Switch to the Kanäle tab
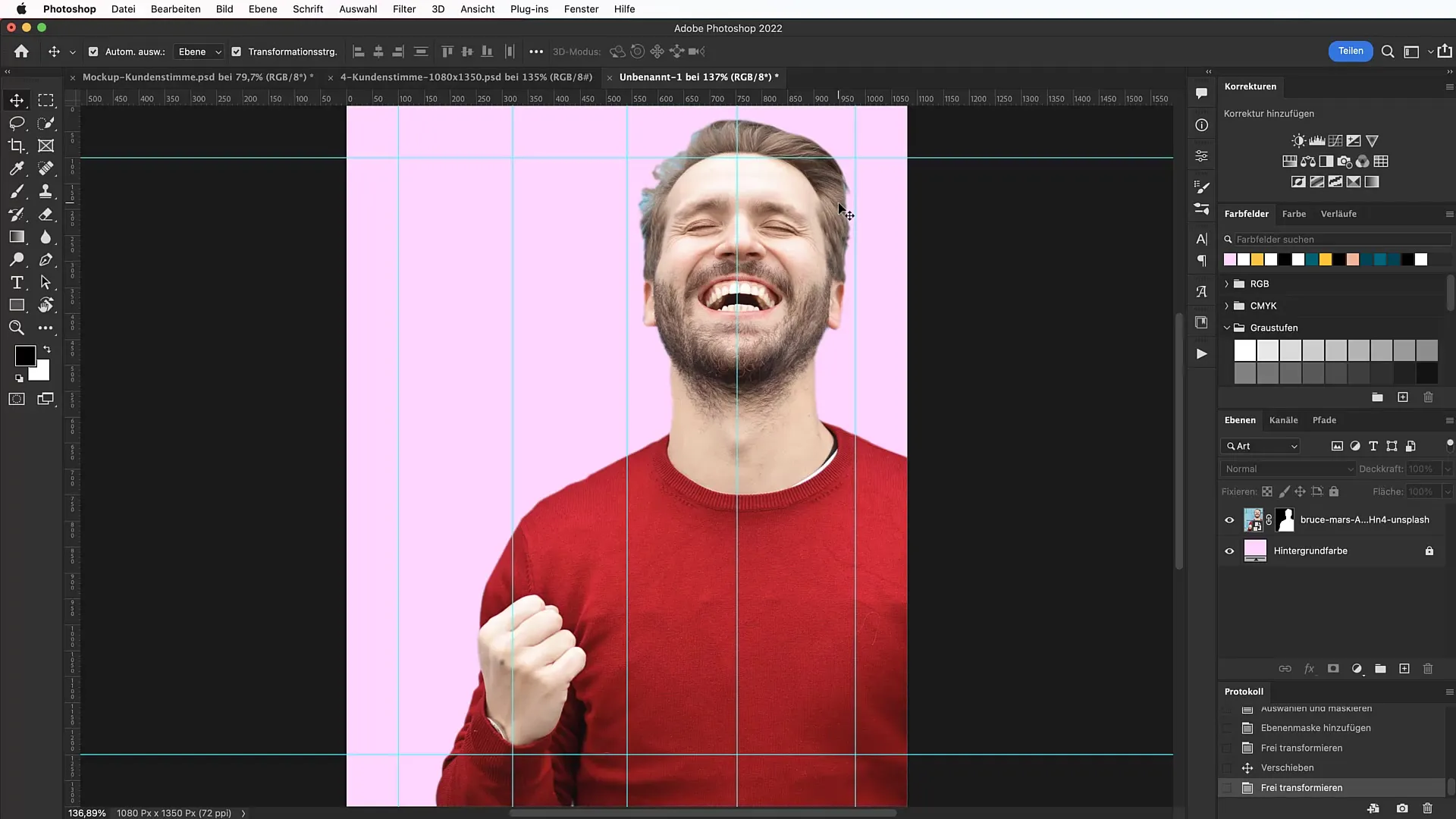 (x=1283, y=419)
